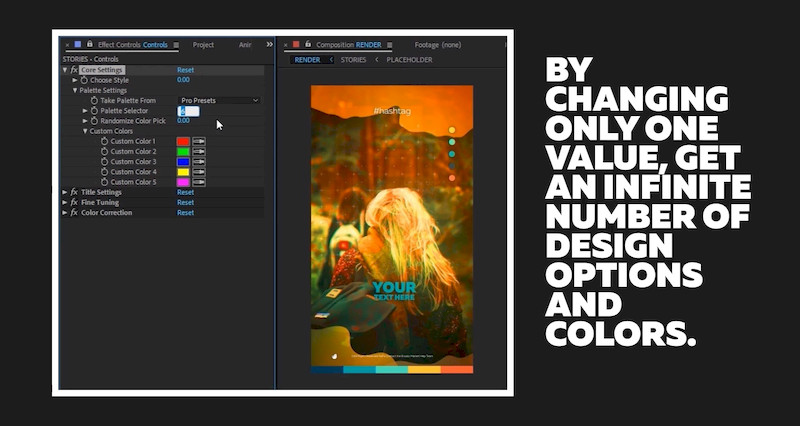Pick Custom Color 2 with the eyedropper
This screenshot has width=800, height=426.
pyautogui.click(x=199, y=152)
